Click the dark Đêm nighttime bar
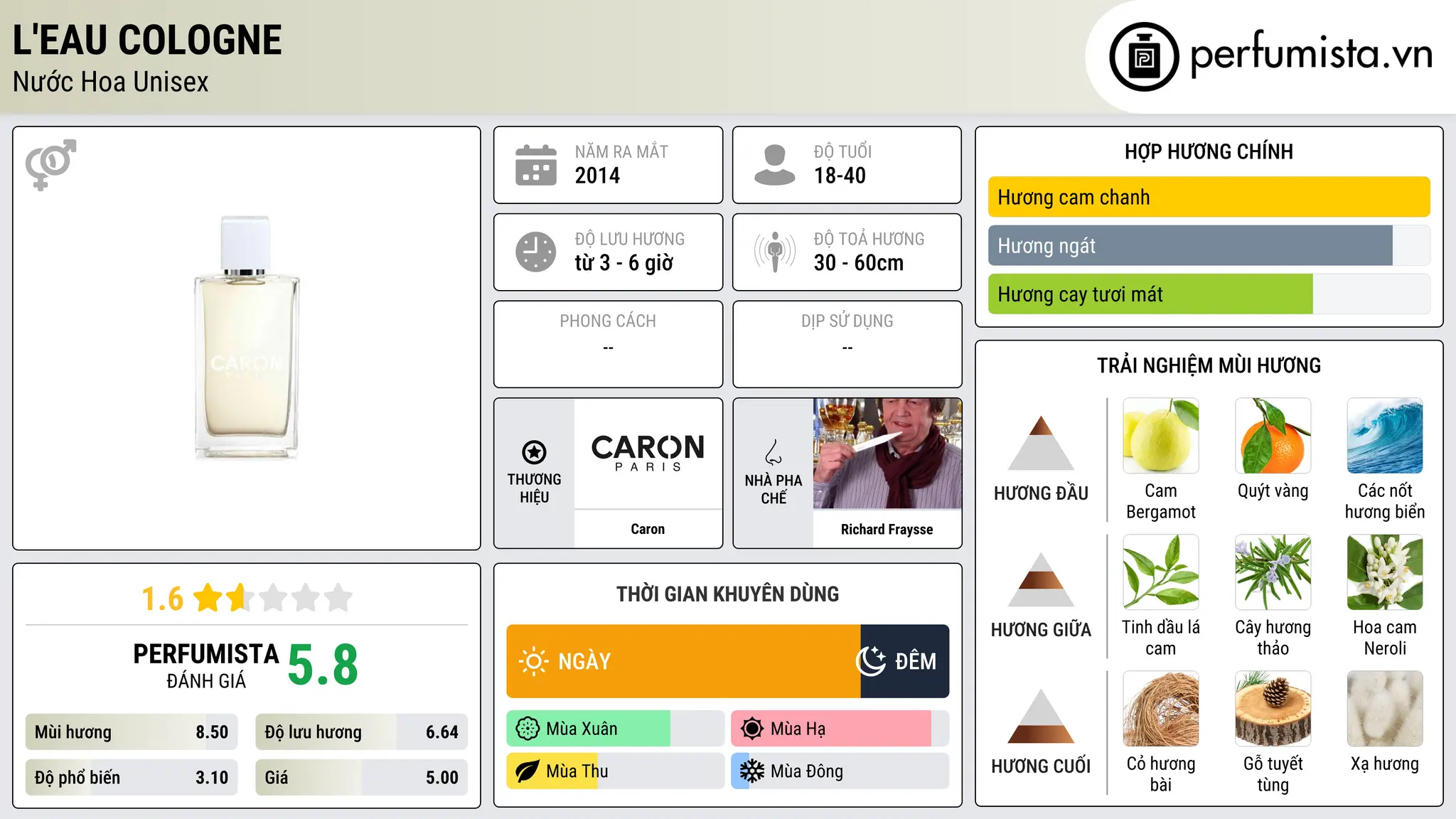This screenshot has height=819, width=1456. tap(905, 661)
